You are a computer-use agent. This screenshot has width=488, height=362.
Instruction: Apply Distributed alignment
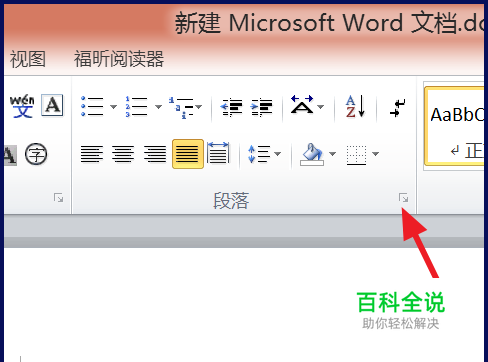pyautogui.click(x=218, y=153)
